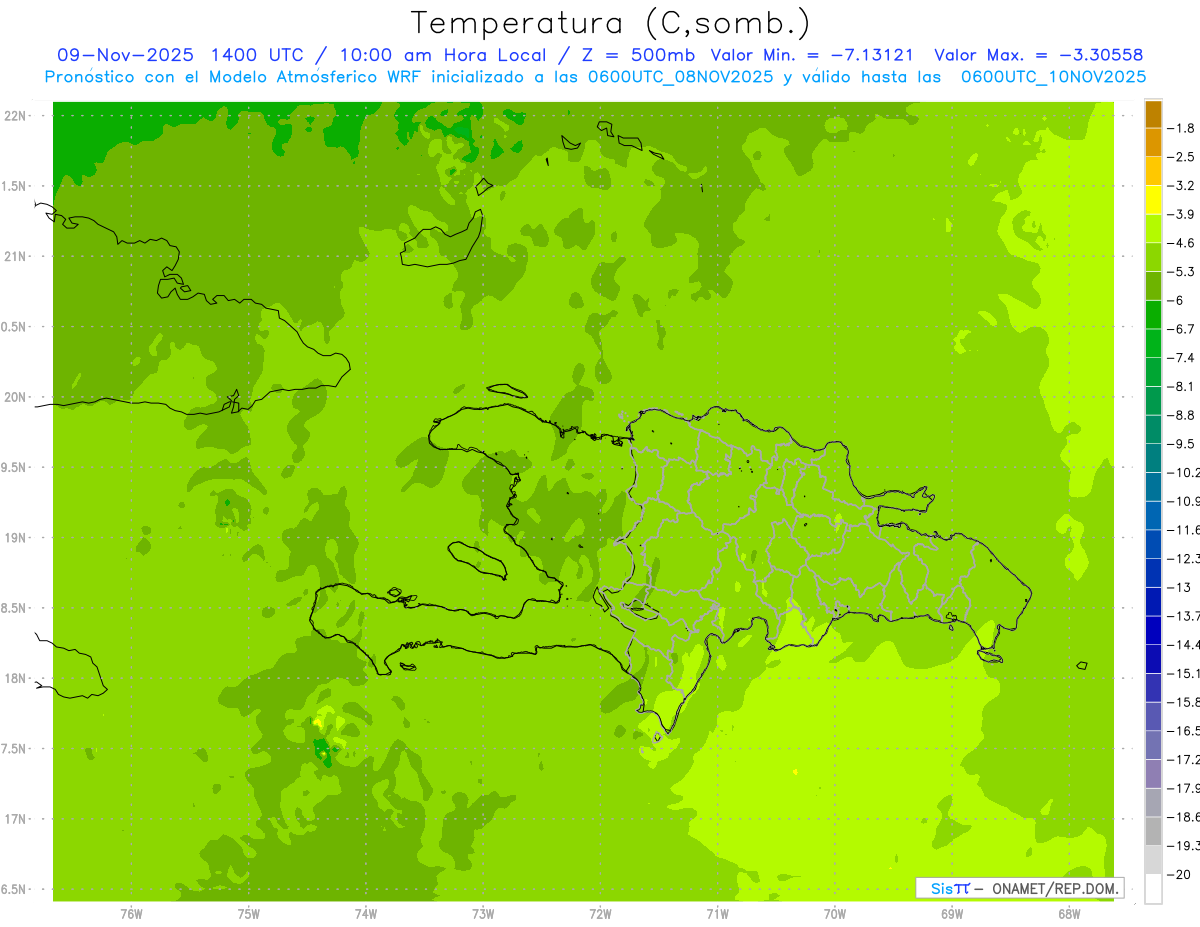Click the '74W' longitude label

(x=366, y=914)
